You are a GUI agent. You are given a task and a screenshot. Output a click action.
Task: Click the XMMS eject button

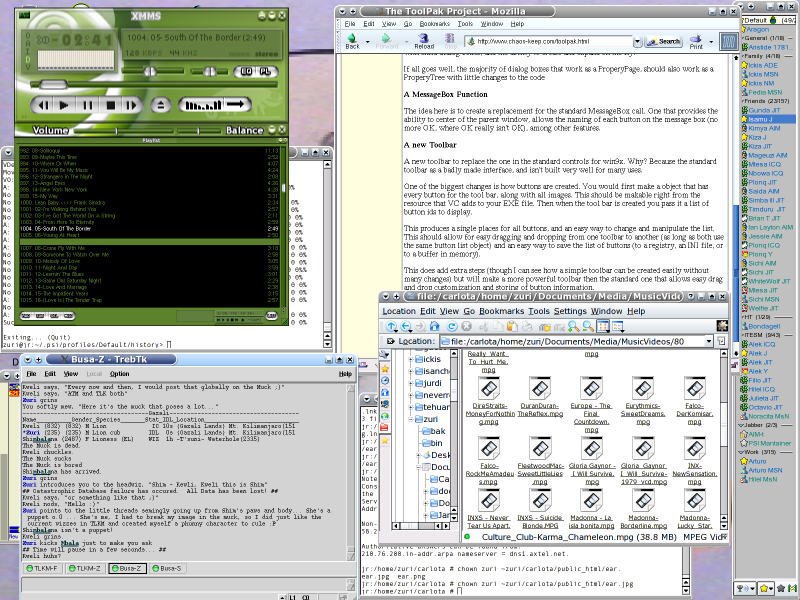pyautogui.click(x=163, y=104)
